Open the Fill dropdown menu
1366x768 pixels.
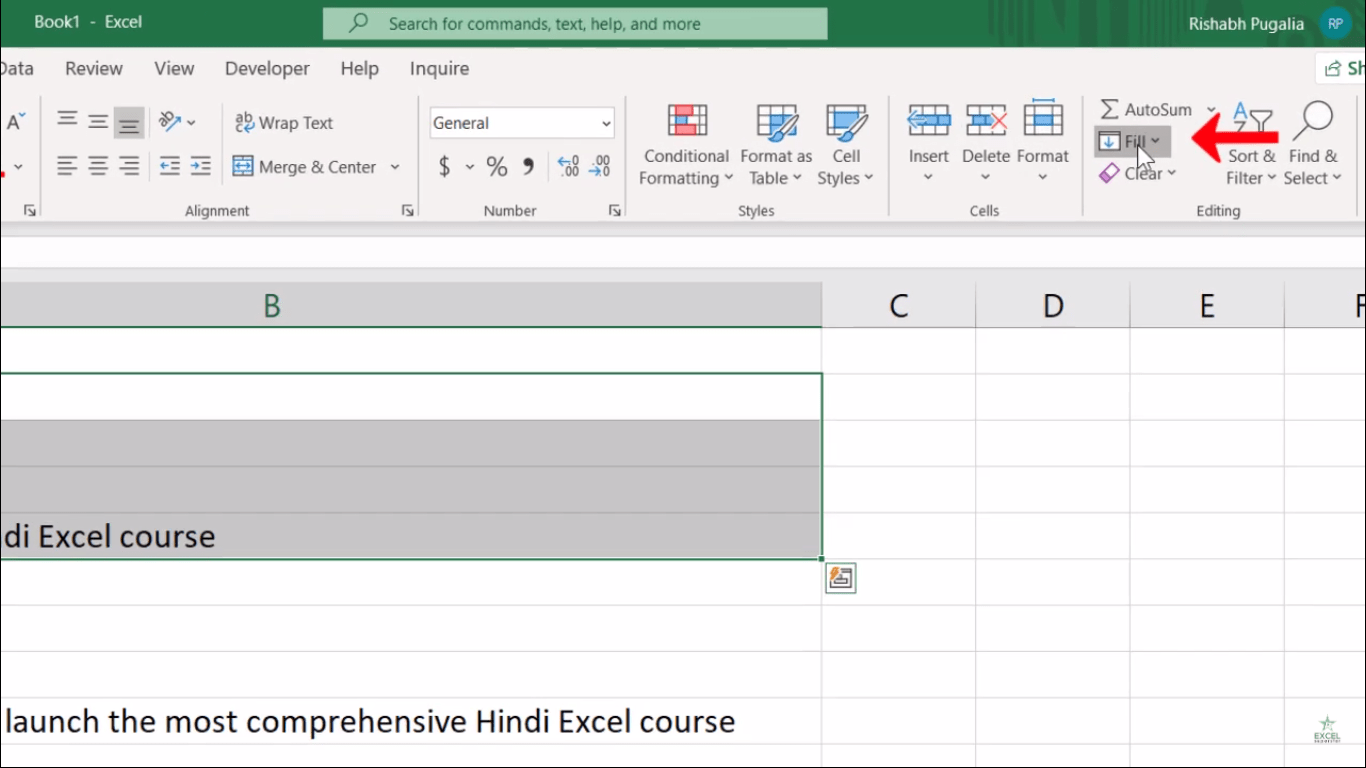(1131, 141)
